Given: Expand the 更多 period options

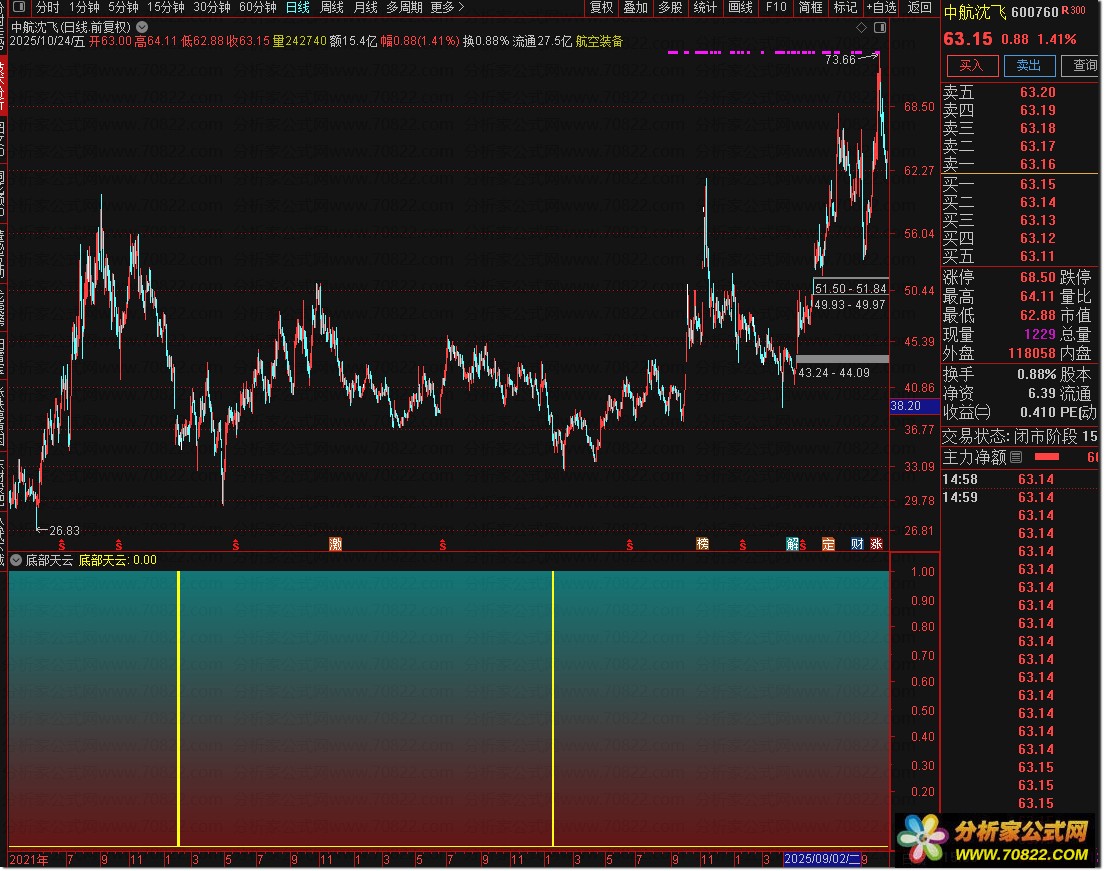Looking at the screenshot, I should click(447, 7).
